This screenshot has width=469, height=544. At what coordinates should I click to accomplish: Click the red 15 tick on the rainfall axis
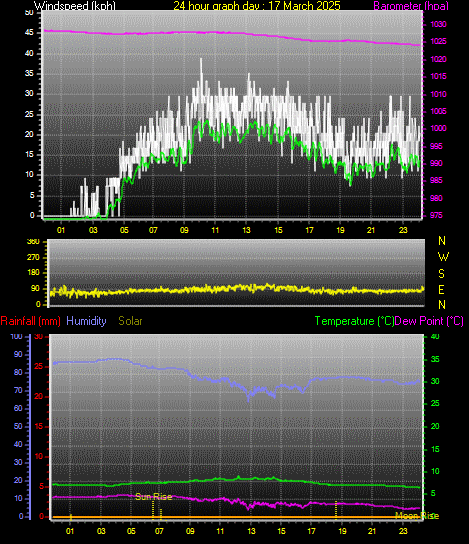tap(39, 426)
